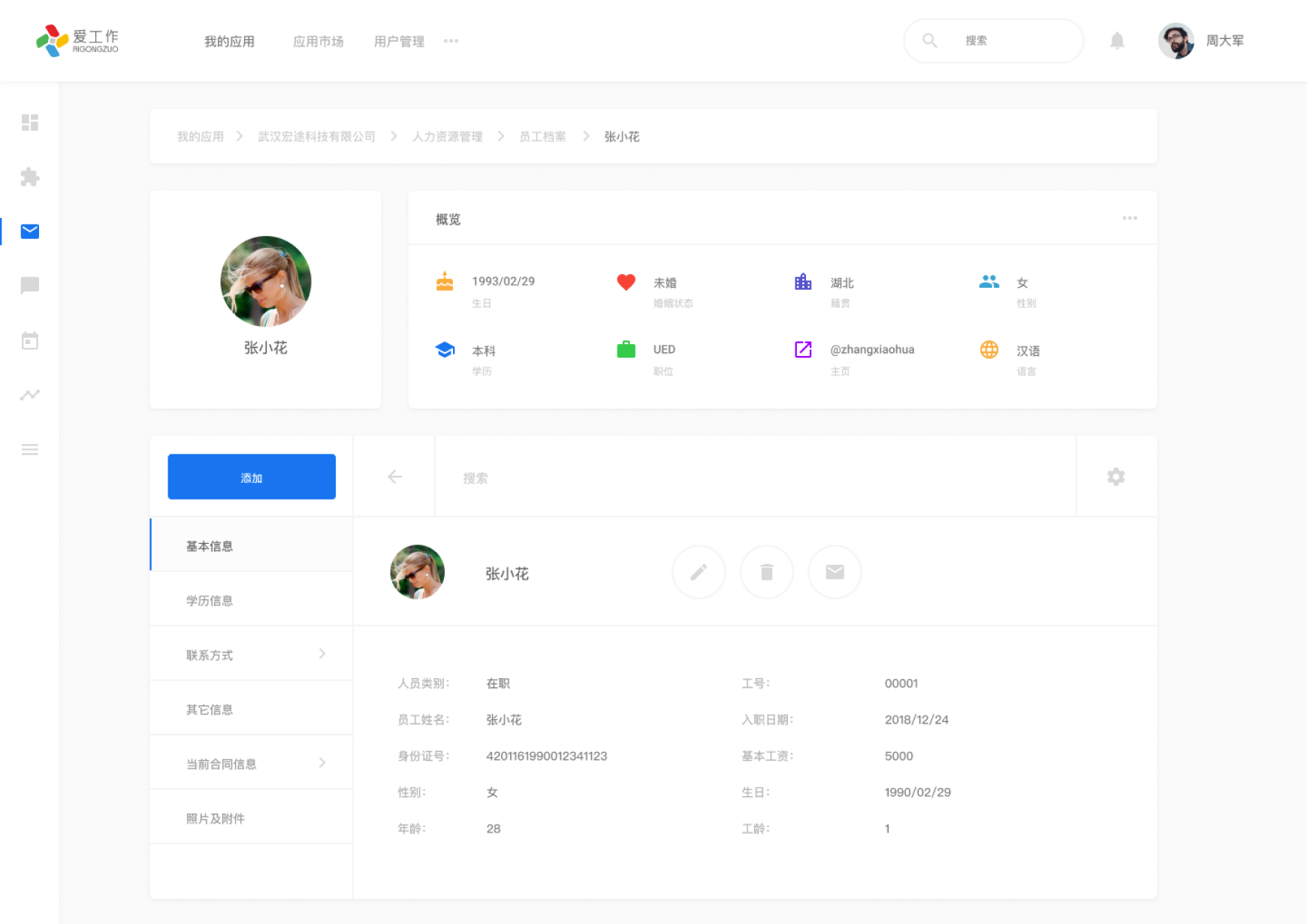This screenshot has width=1307, height=924.
Task: Go to 员工档案 in the breadcrumb
Action: [x=542, y=137]
